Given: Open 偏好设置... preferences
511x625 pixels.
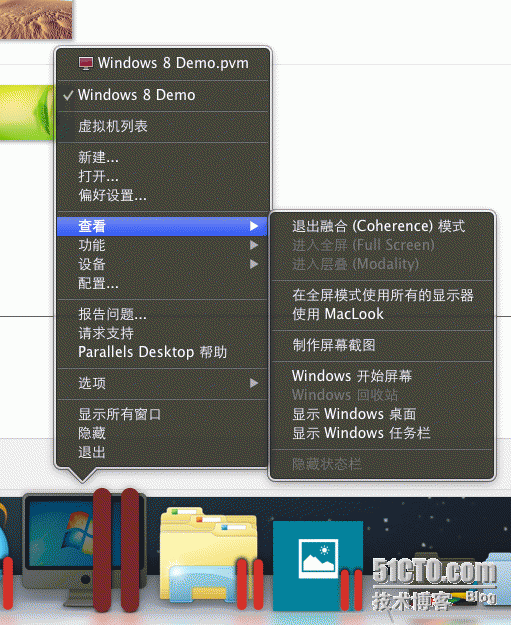Looking at the screenshot, I should [163, 196].
